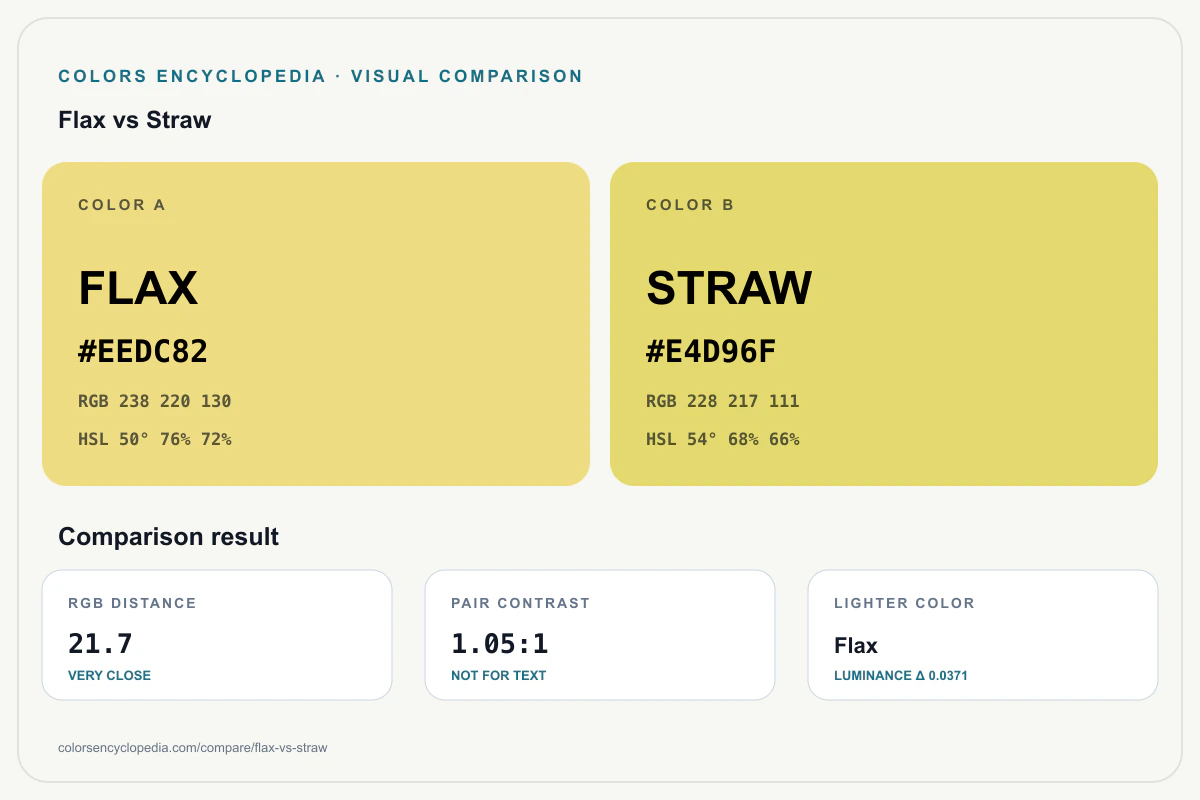Viewport: 1200px width, 800px height.
Task: Click the VERY CLOSE status text
Action: (x=109, y=675)
